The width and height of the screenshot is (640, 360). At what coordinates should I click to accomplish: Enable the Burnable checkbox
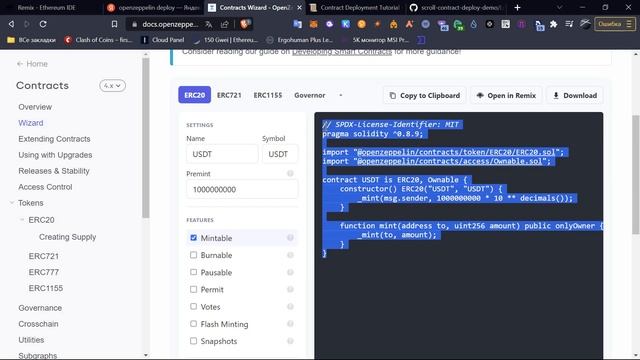pos(193,255)
